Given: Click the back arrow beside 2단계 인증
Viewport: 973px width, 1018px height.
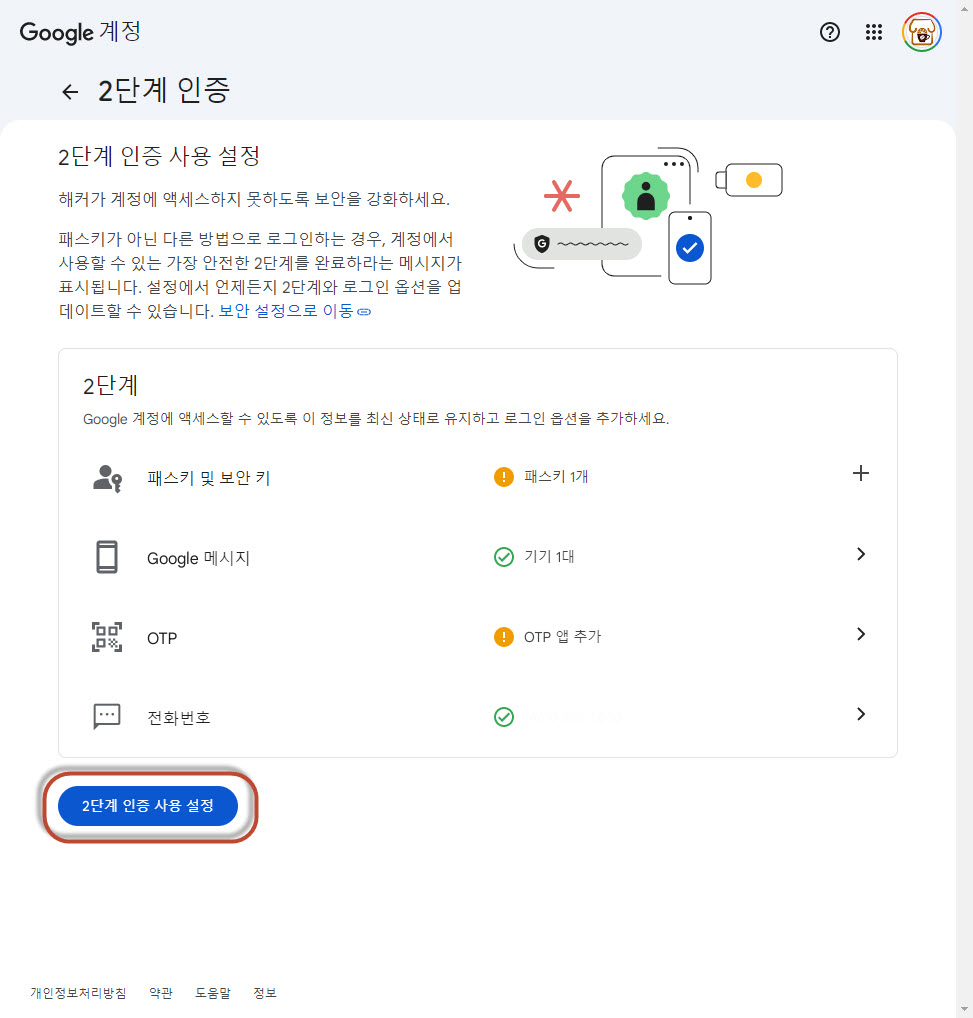Looking at the screenshot, I should coord(70,92).
